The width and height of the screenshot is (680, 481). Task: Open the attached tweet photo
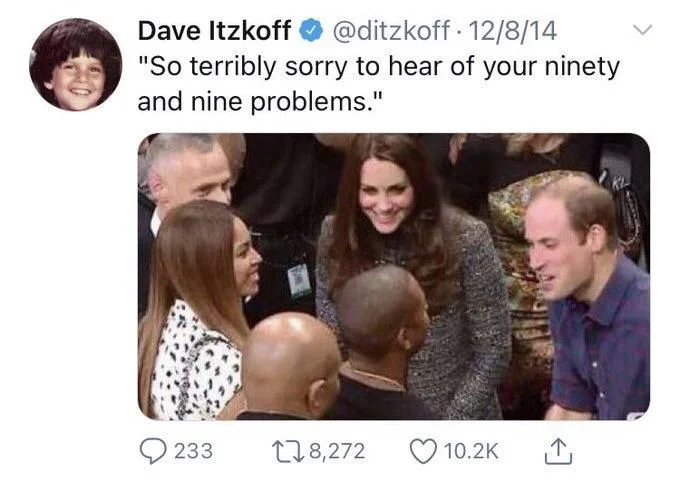point(394,276)
